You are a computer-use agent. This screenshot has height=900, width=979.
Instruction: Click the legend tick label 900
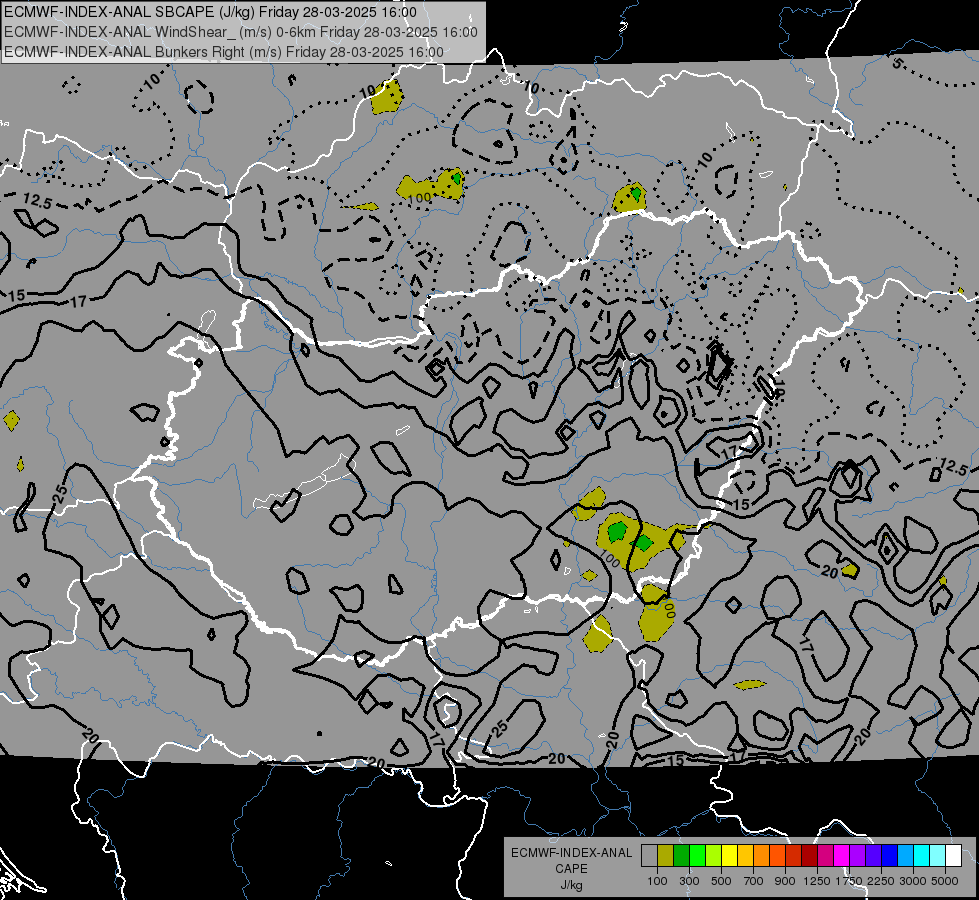[x=785, y=881]
